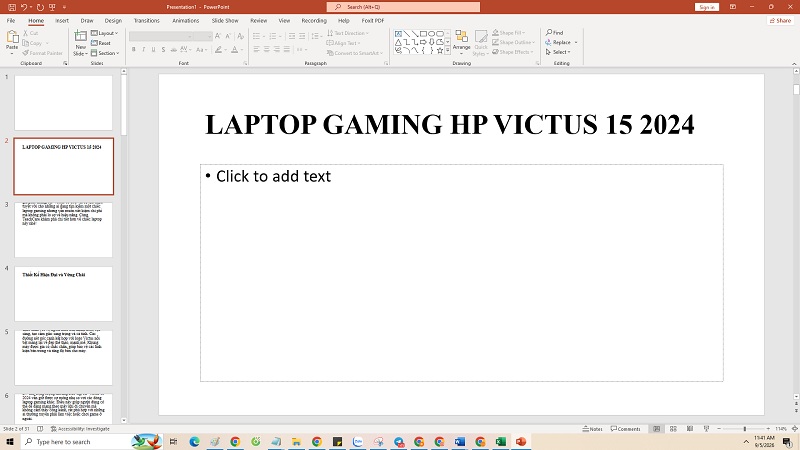Open the Layout dropdown

point(105,33)
